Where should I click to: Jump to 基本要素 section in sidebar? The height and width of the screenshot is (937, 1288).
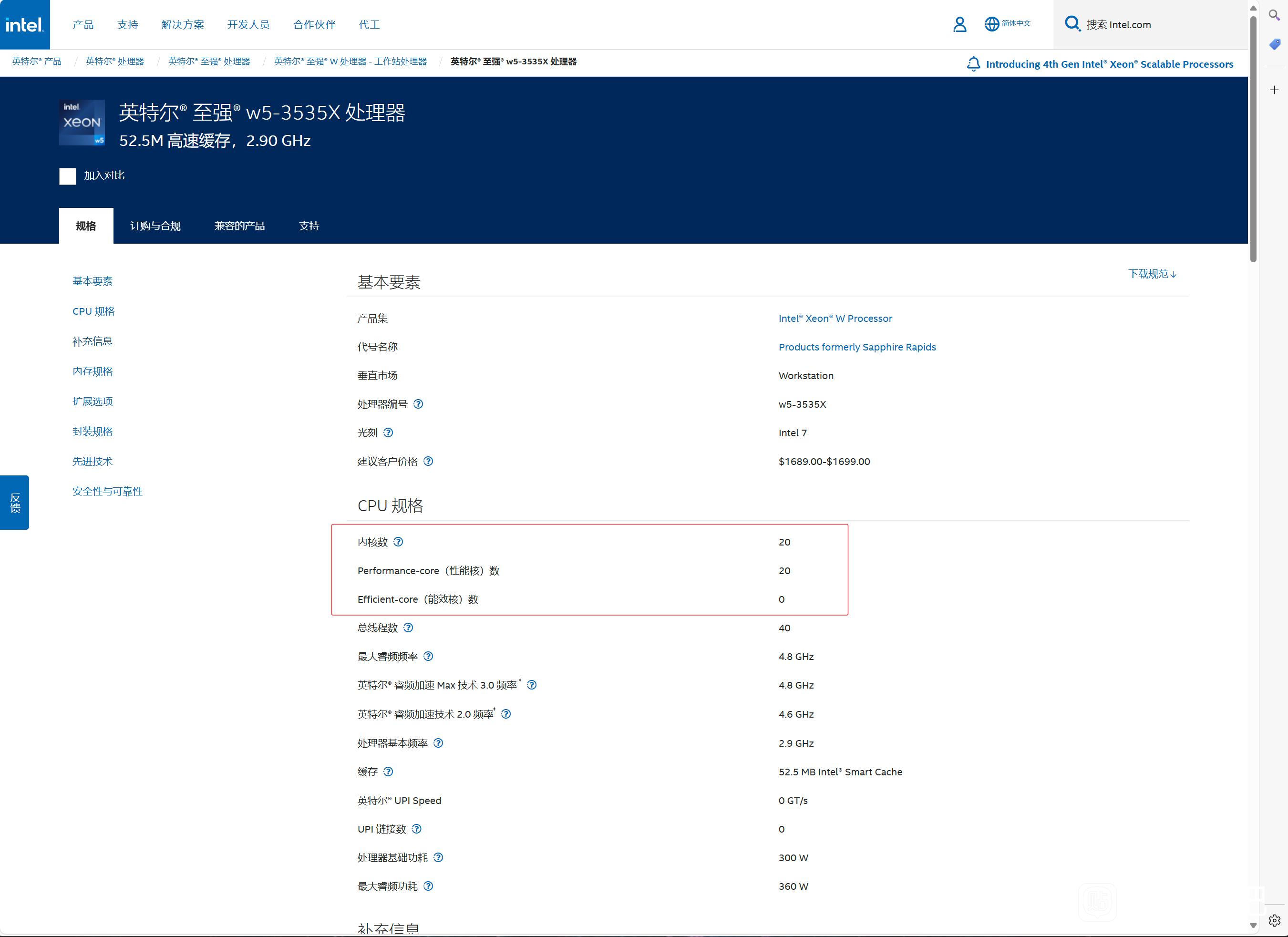pyautogui.click(x=93, y=281)
